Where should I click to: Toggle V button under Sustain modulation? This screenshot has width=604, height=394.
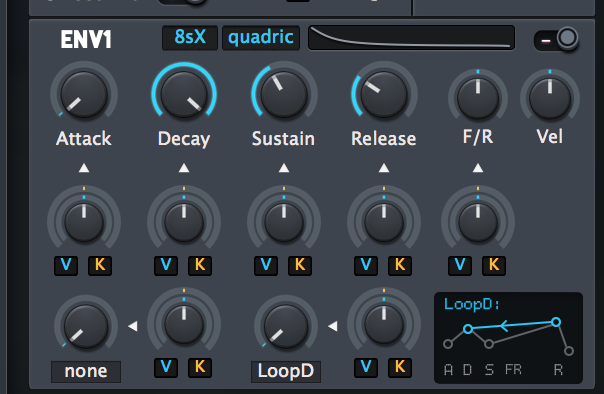coord(266,265)
